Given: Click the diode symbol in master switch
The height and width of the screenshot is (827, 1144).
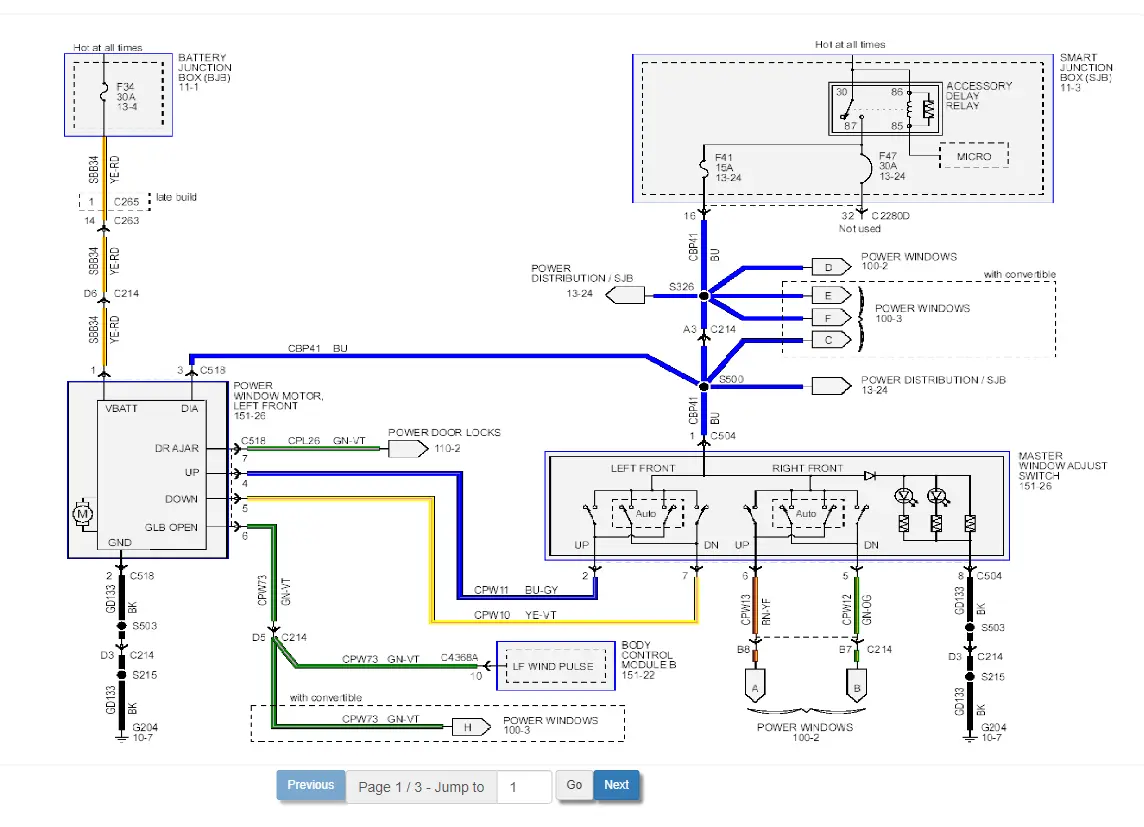Looking at the screenshot, I should (870, 475).
